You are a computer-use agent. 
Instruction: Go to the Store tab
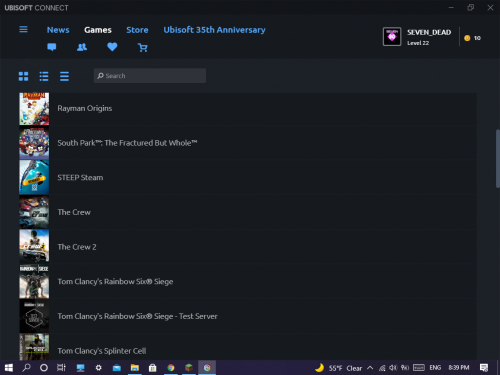[x=137, y=30]
